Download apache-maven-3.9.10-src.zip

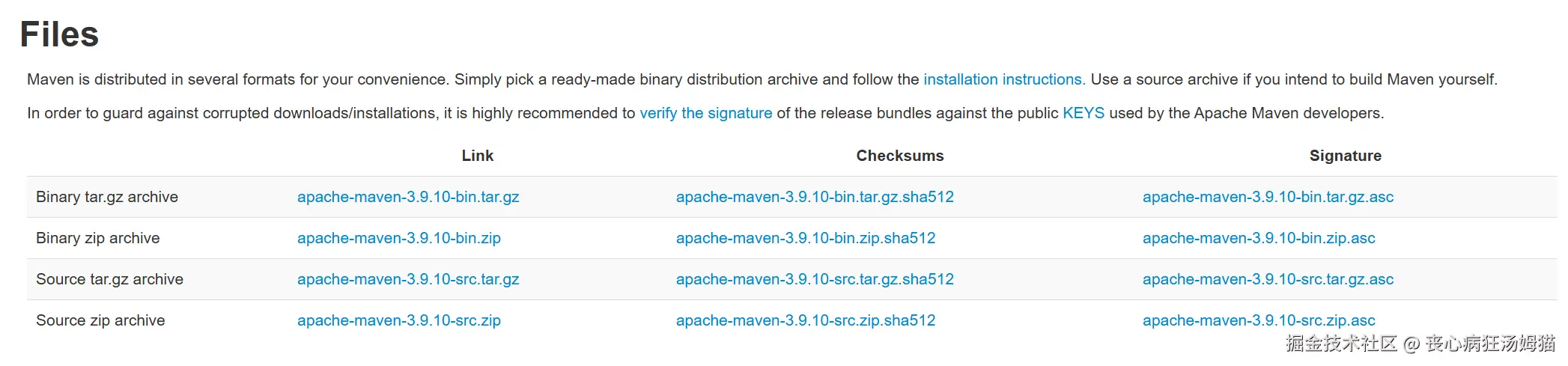pyautogui.click(x=399, y=320)
